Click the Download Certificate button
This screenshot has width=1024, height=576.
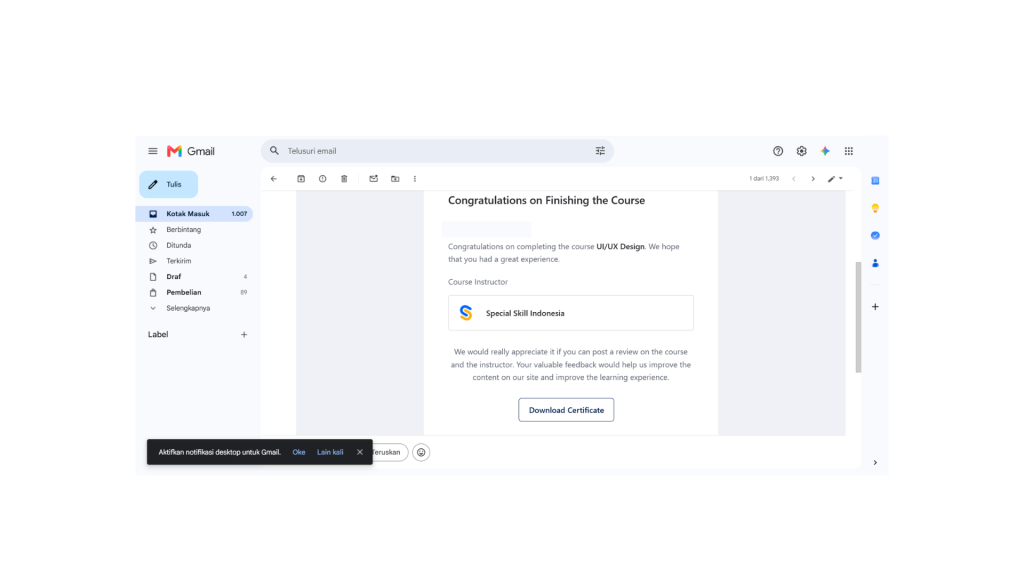pos(566,410)
